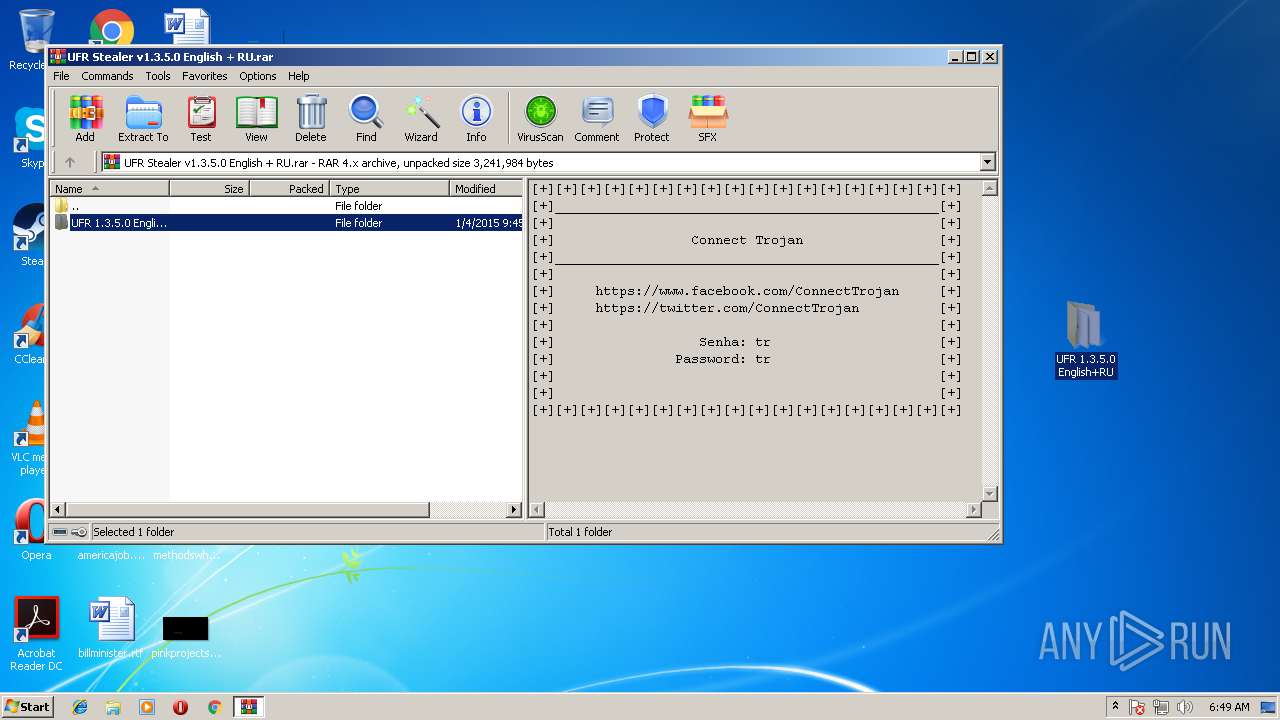
Task: Open the Start menu
Action: 27,706
